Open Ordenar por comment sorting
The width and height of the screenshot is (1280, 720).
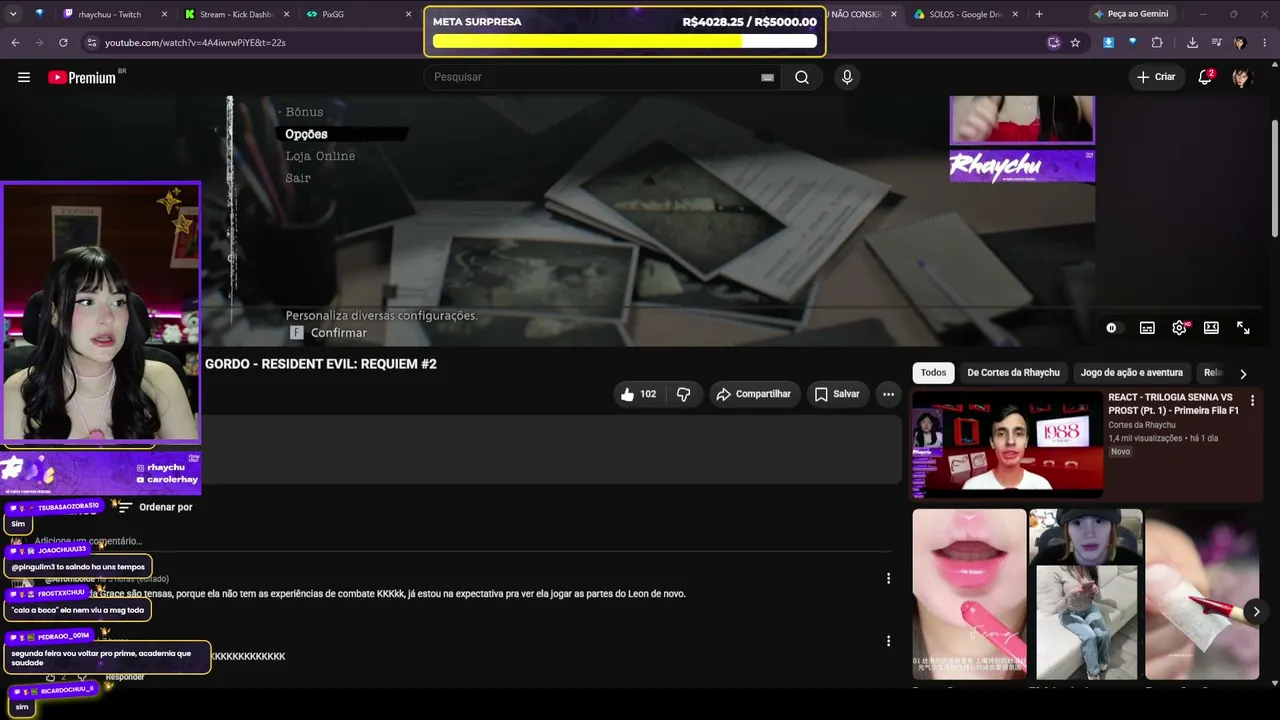click(154, 507)
